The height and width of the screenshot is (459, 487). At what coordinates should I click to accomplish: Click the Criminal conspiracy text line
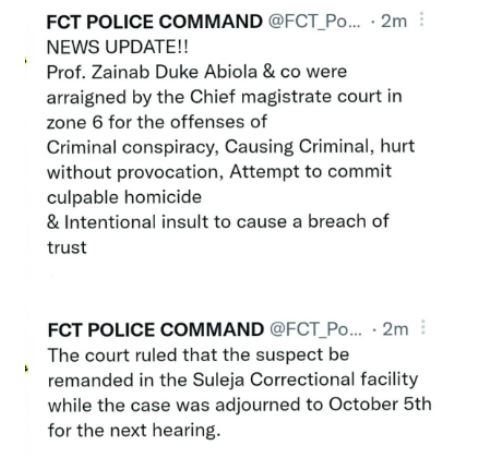point(231,147)
